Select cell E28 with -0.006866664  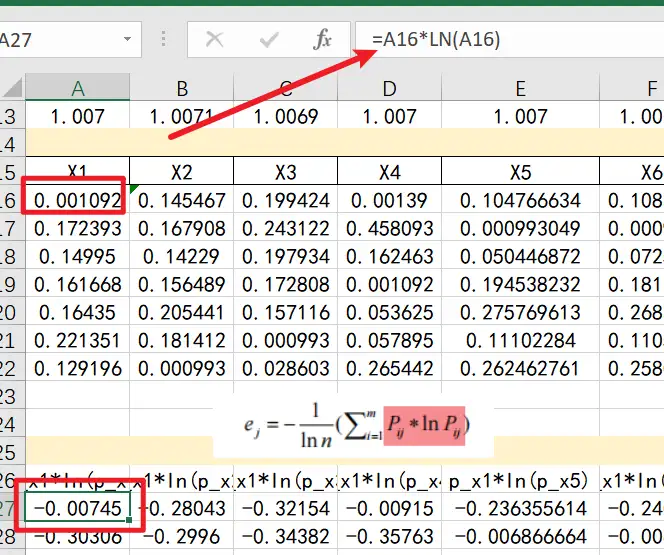(x=520, y=536)
